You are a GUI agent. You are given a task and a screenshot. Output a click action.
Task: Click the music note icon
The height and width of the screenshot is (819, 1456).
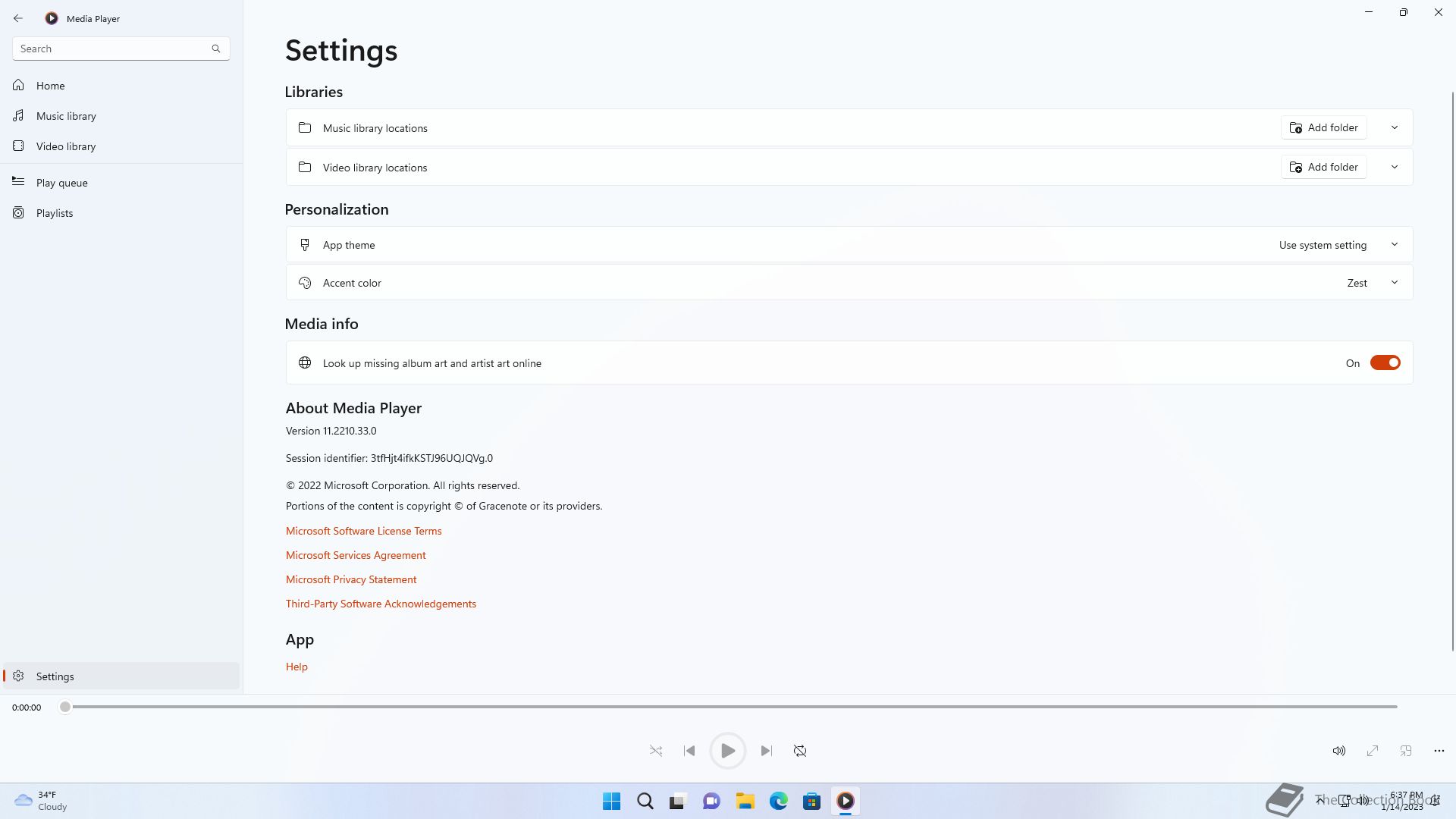tap(18, 116)
